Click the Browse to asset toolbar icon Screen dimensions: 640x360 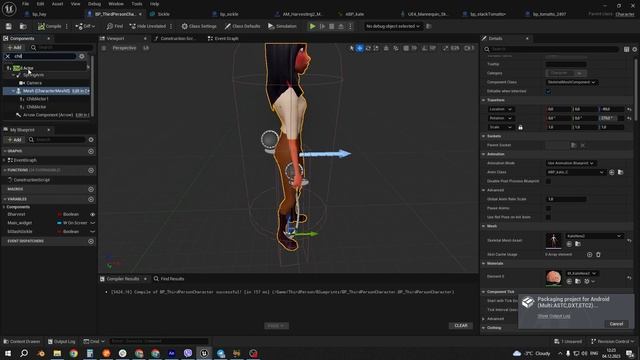[x=23, y=26]
